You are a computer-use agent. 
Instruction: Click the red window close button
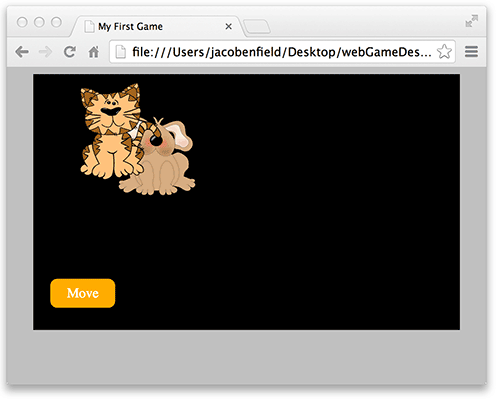(22, 22)
